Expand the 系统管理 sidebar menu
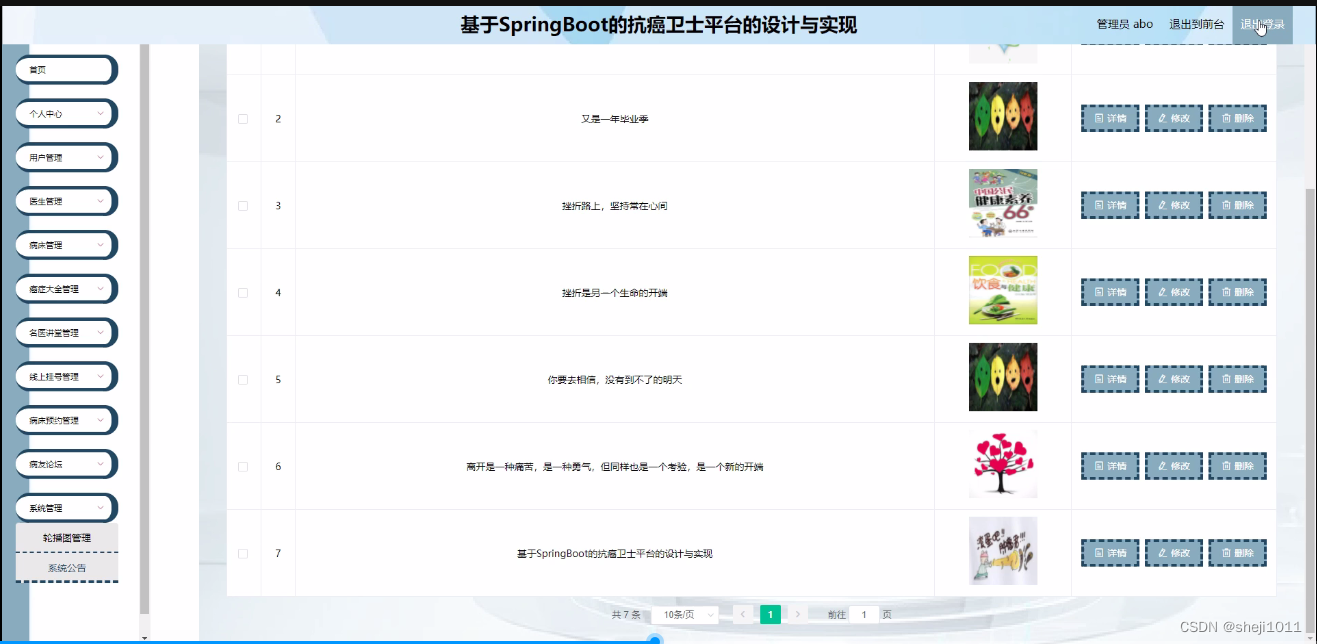 (65, 507)
